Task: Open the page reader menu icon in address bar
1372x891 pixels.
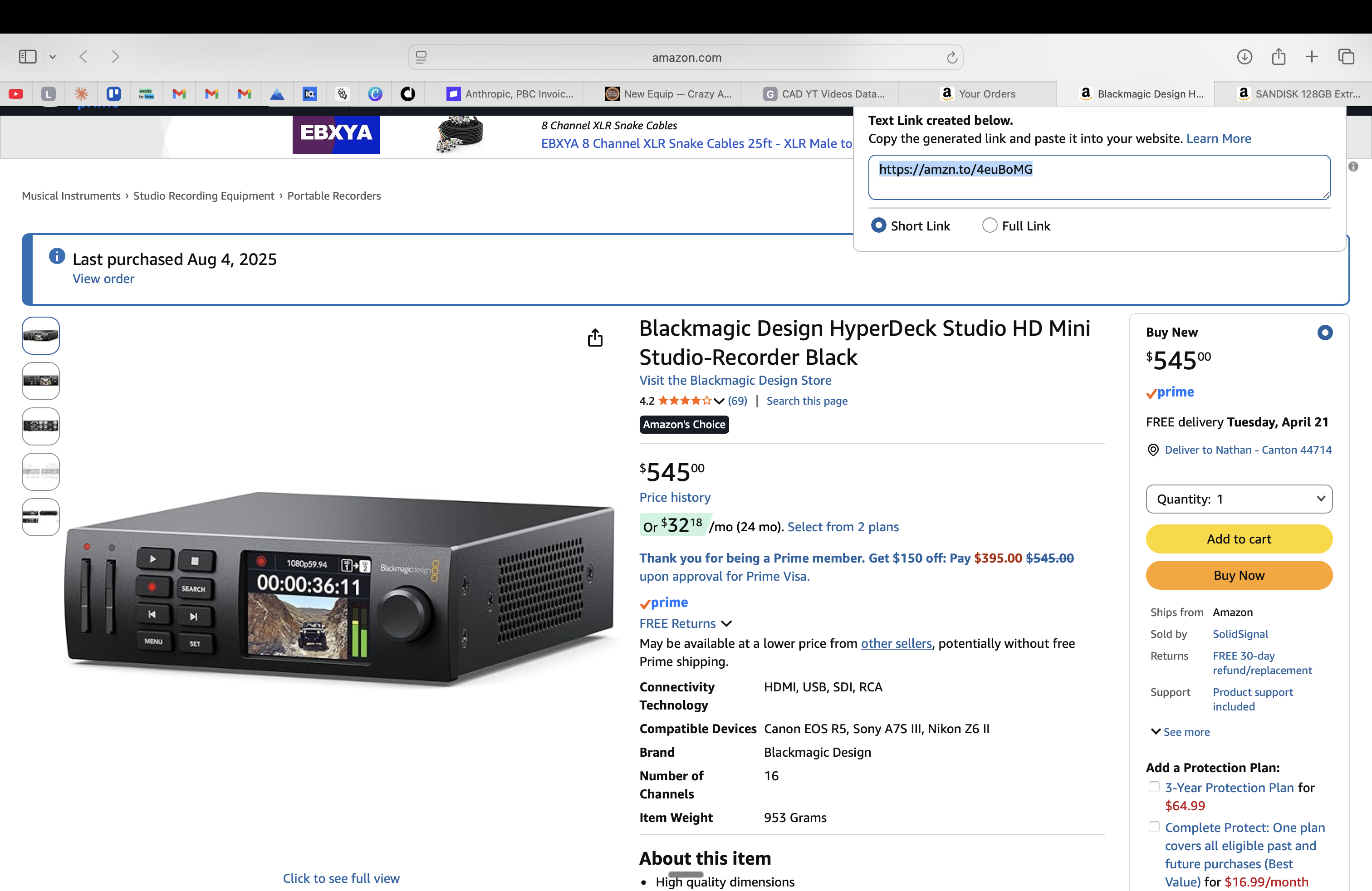Action: coord(421,57)
